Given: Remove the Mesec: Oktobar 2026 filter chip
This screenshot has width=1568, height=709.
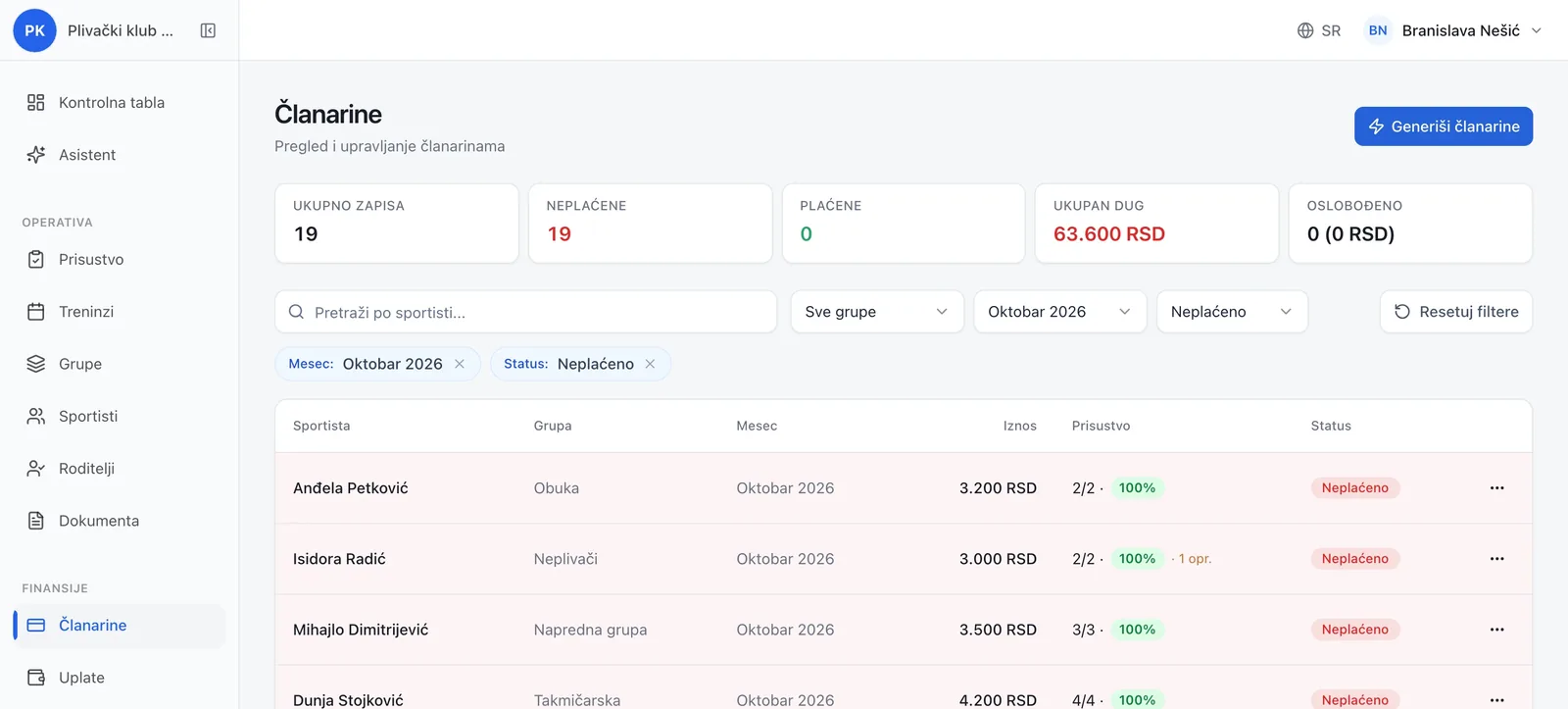Looking at the screenshot, I should [460, 364].
